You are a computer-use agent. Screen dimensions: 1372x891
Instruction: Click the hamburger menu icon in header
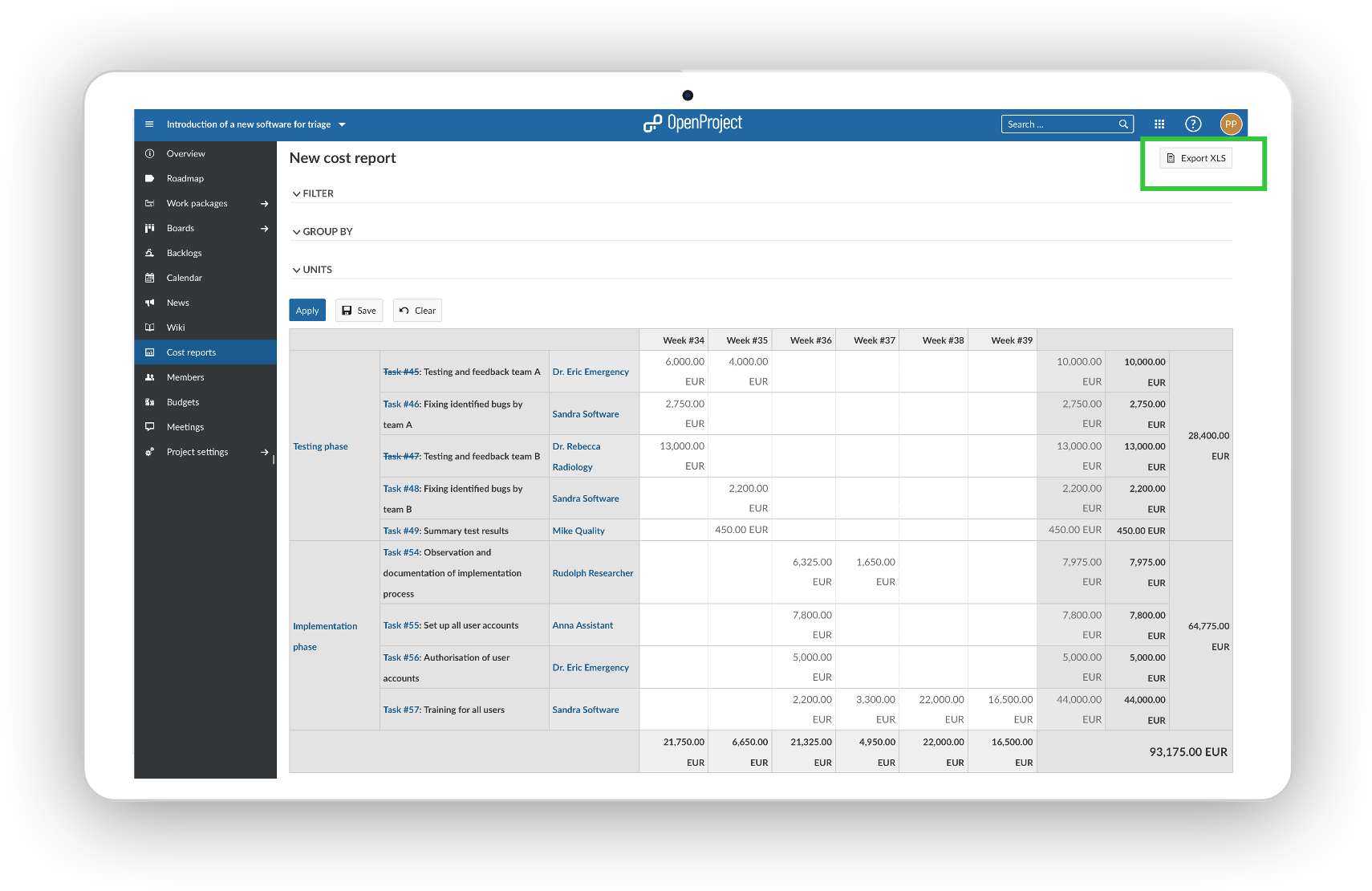point(149,124)
